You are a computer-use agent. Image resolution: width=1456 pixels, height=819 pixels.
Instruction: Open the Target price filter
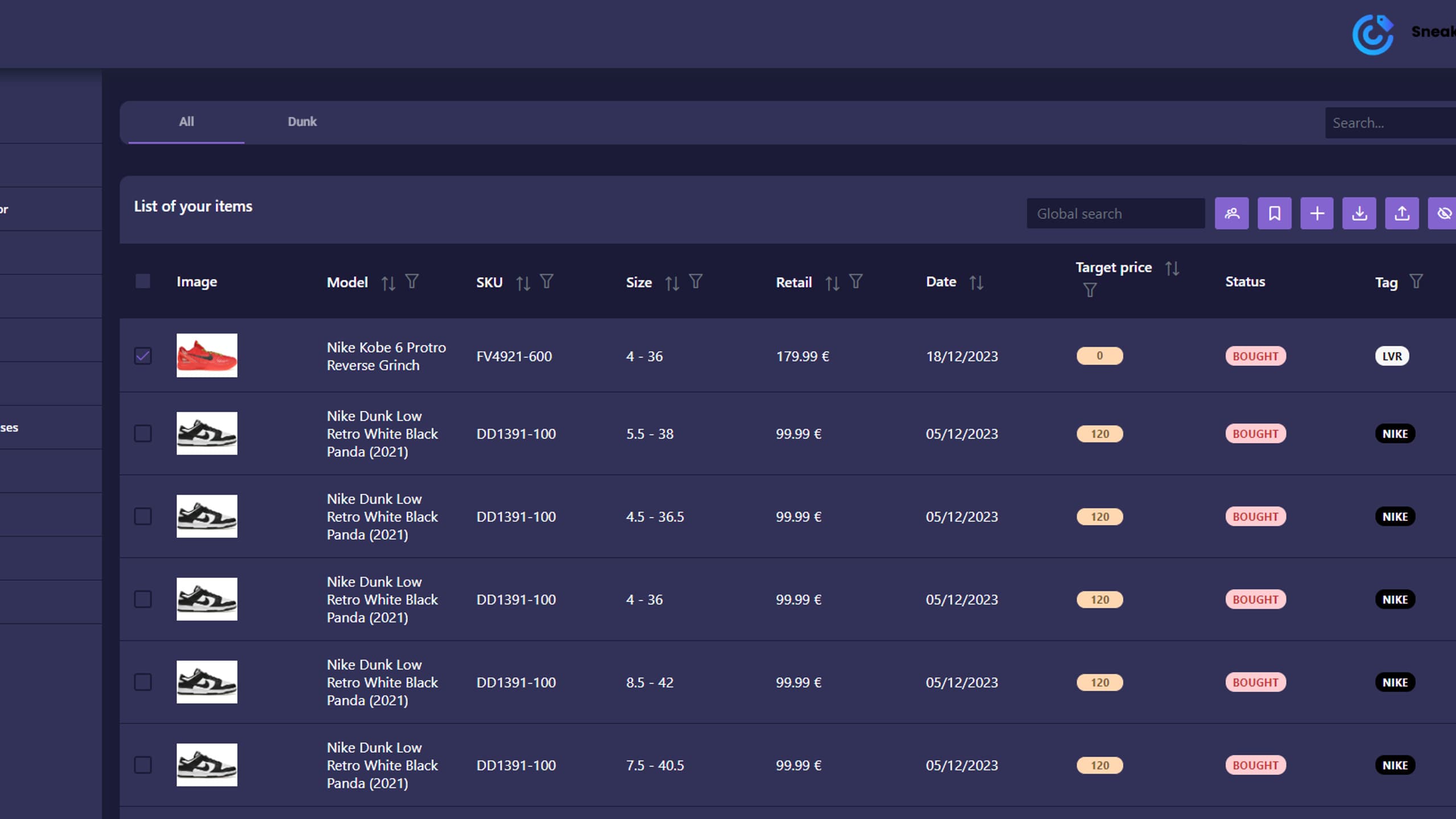1089,290
